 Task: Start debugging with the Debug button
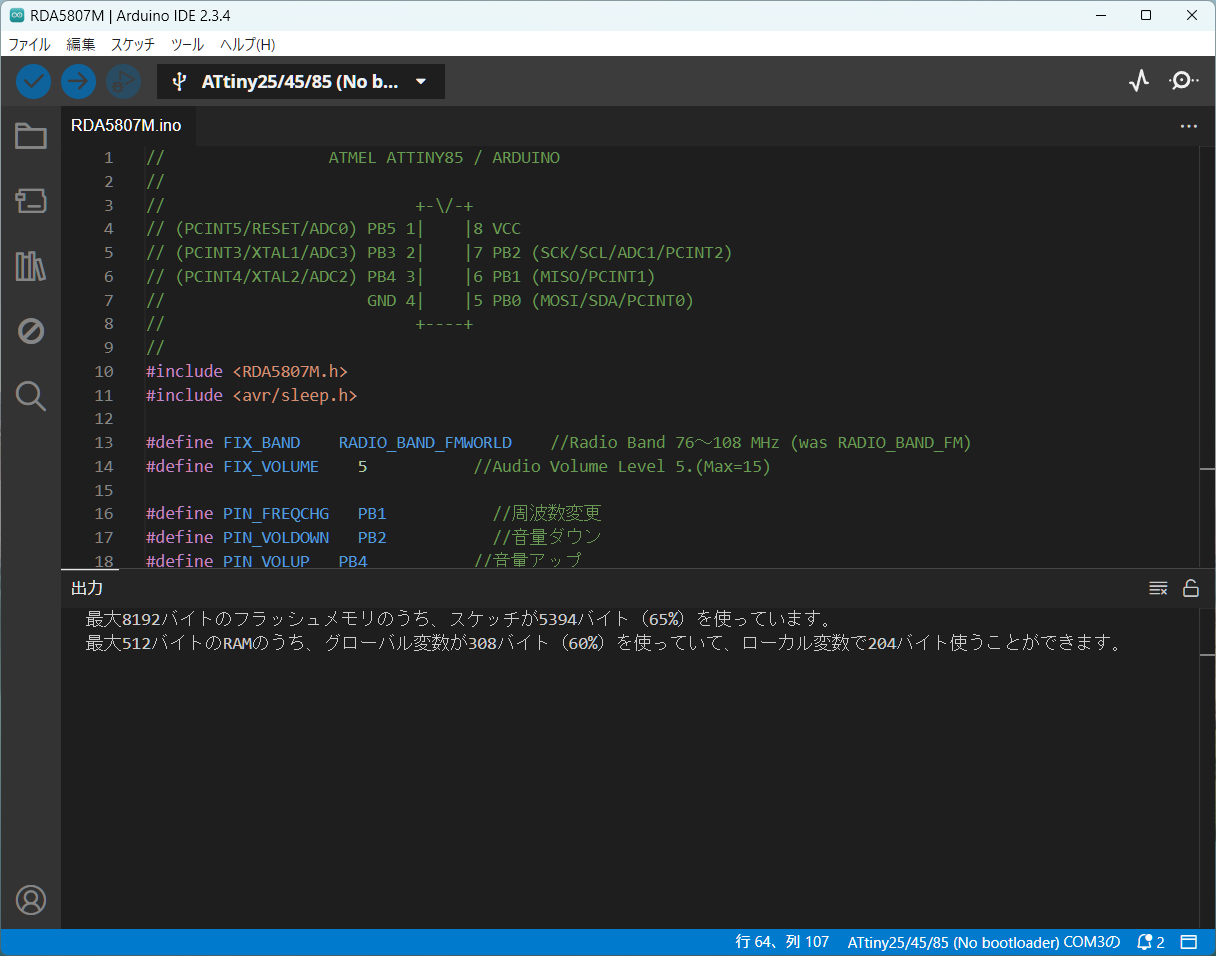point(123,81)
